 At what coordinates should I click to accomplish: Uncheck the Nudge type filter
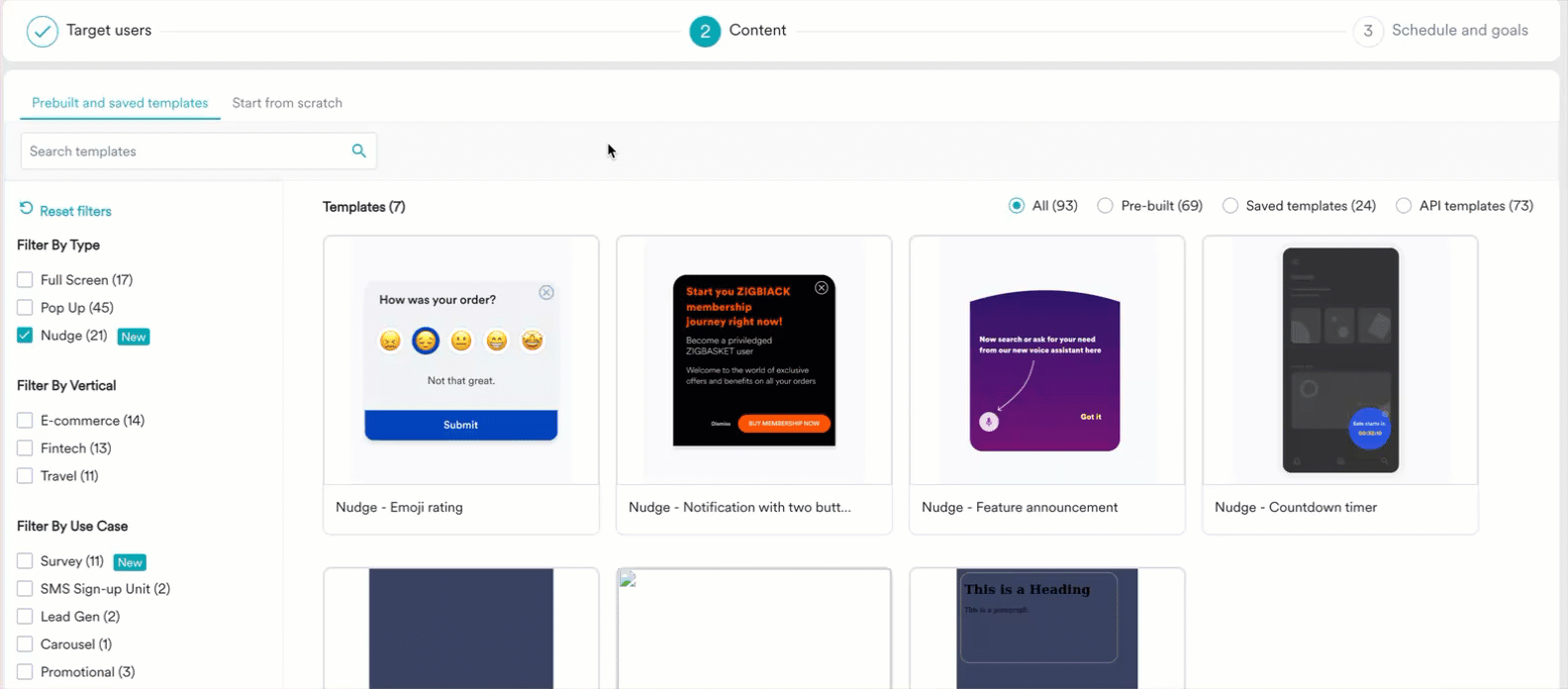point(25,336)
